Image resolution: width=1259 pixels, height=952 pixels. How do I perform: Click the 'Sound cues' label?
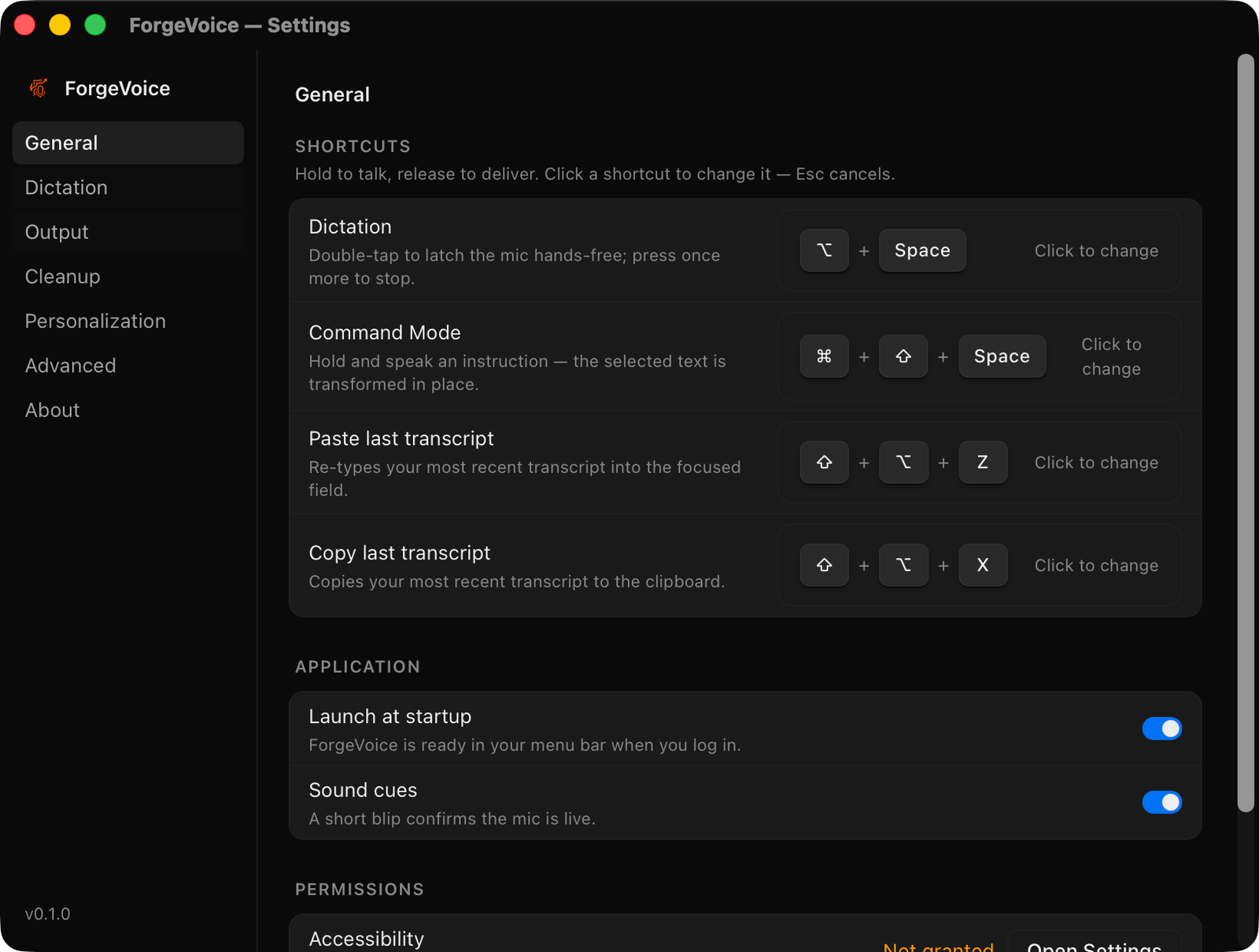363,790
